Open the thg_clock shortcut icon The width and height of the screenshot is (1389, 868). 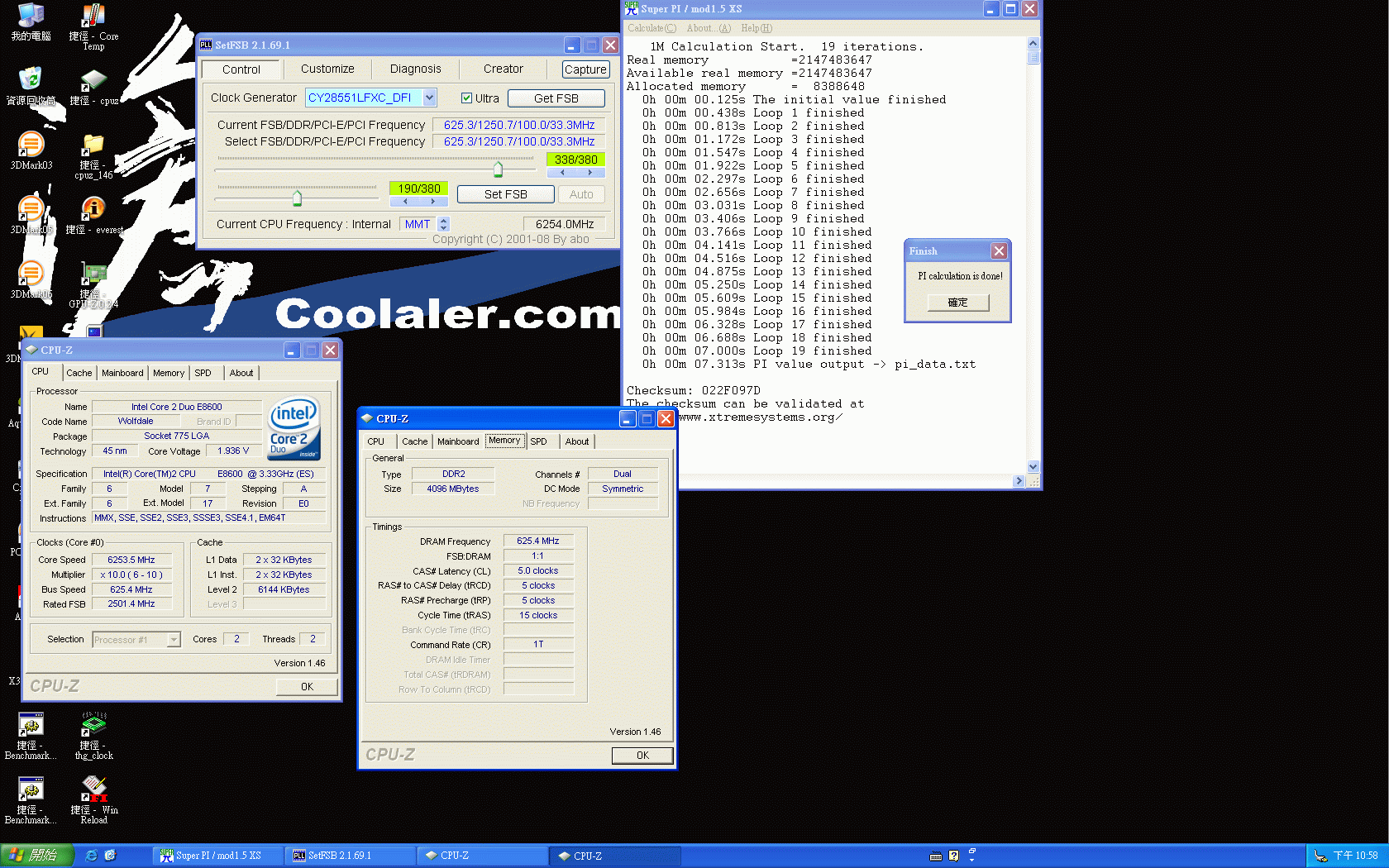tap(93, 736)
